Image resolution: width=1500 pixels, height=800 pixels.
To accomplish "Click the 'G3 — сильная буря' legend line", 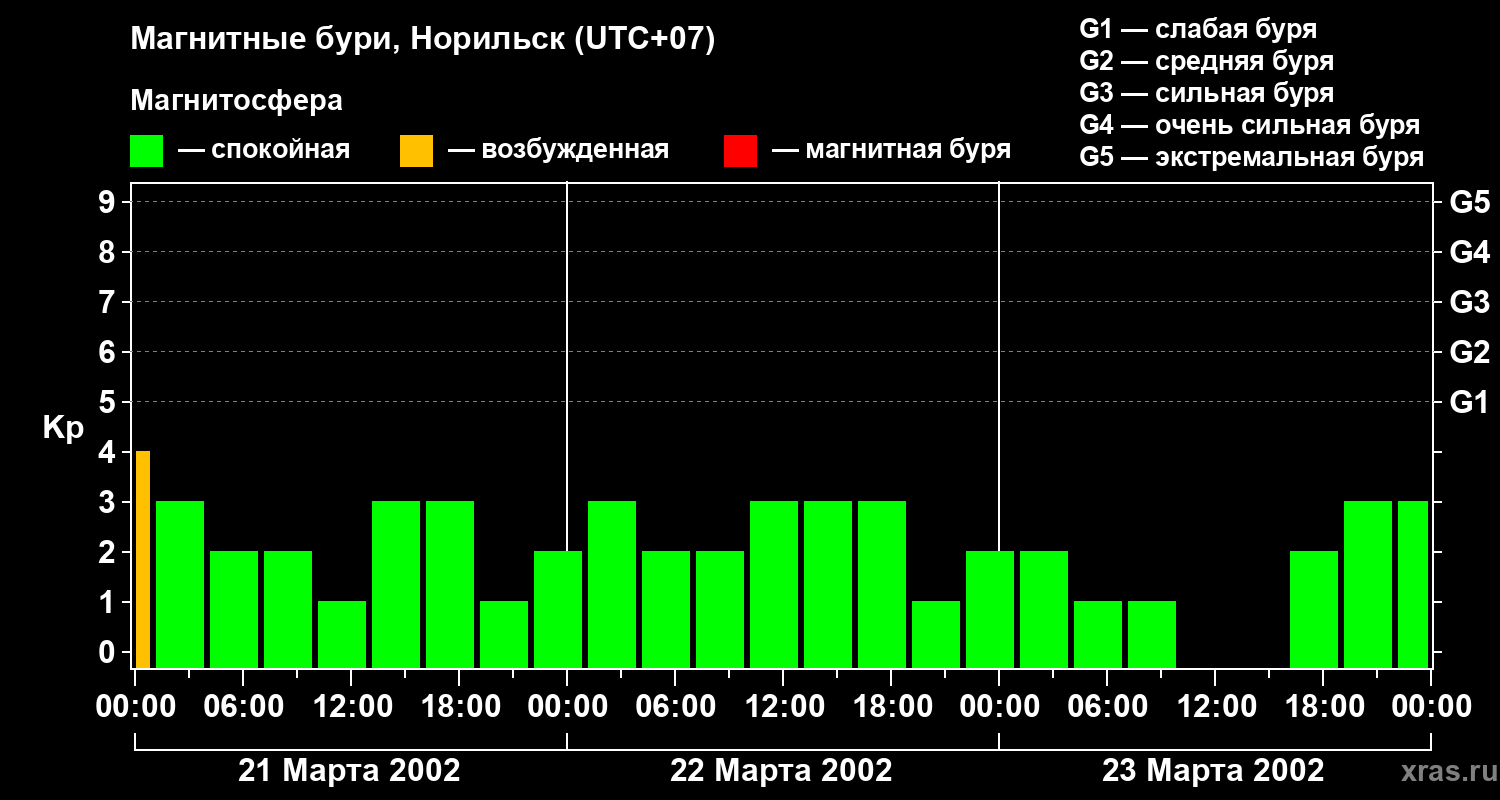I will 1207,93.
